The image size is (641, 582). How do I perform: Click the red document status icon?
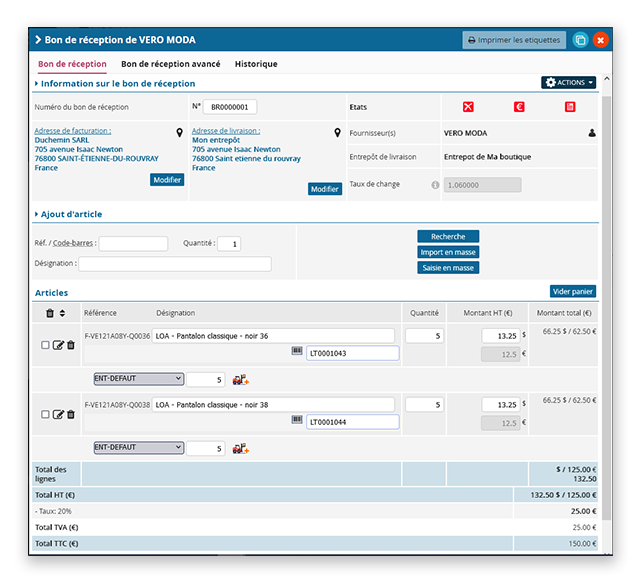click(570, 107)
